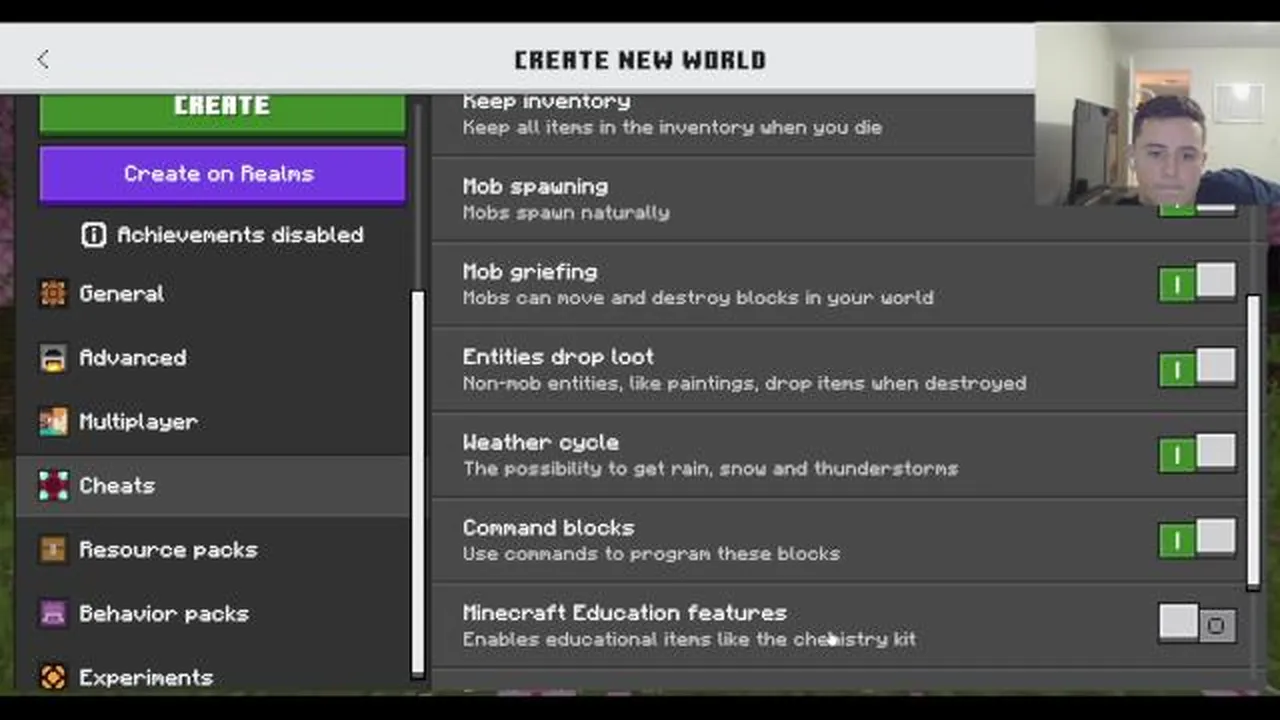Click the Multiplayer icon
The image size is (1280, 720).
point(53,421)
